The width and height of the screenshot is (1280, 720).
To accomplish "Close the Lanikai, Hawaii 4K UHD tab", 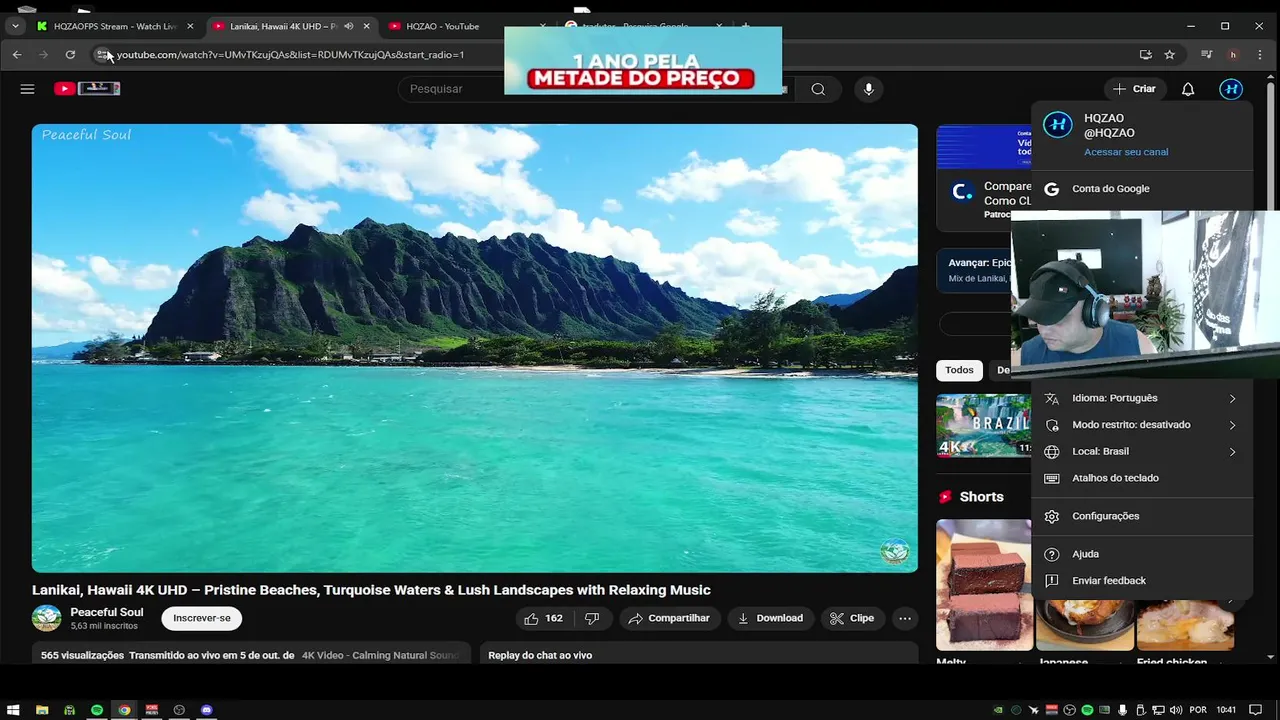I will [x=366, y=26].
